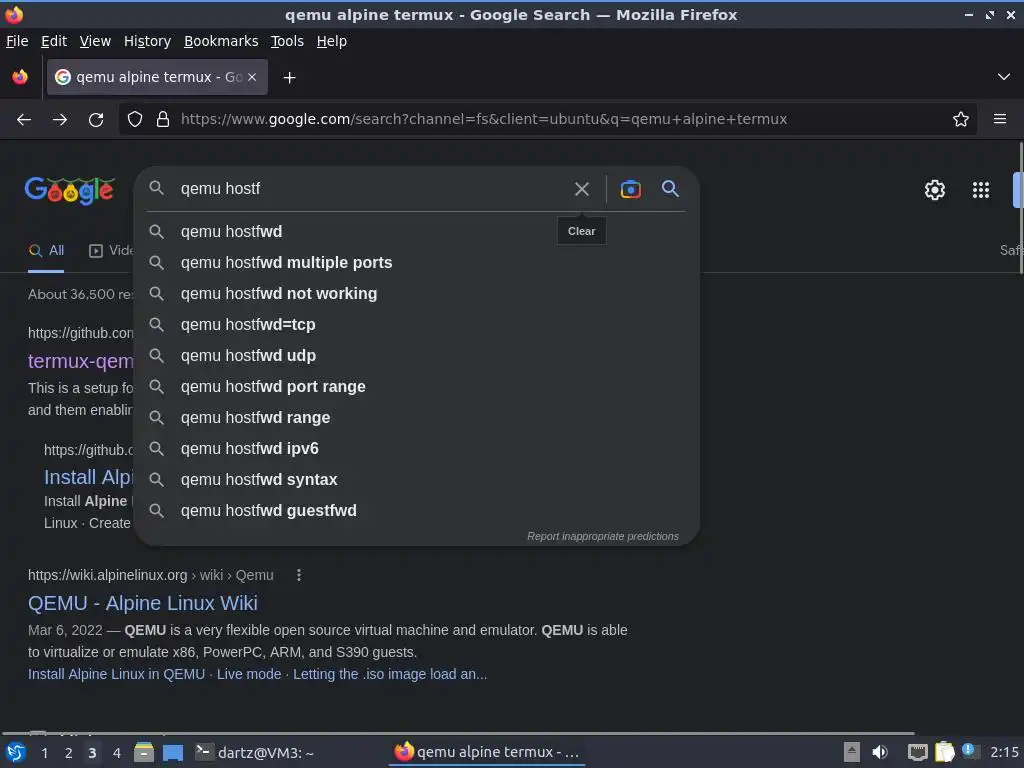View site security lock icon
Viewport: 1024px width, 768px height.
(163, 119)
